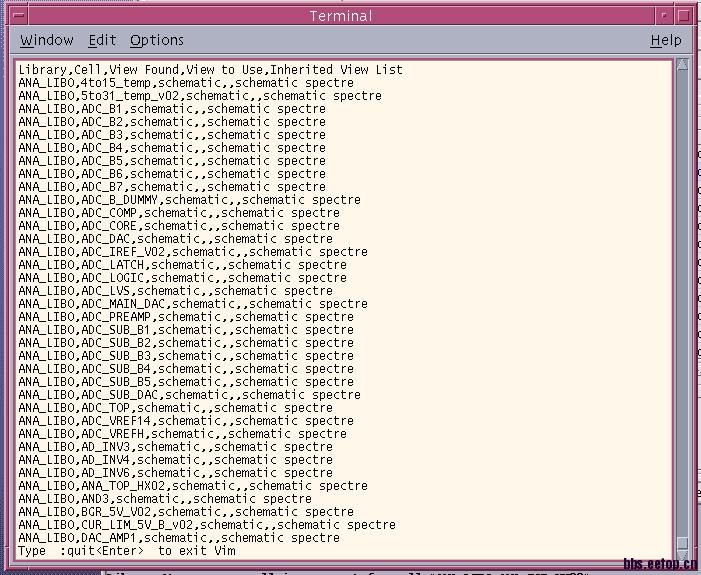Viewport: 701px width, 575px height.
Task: Click the AD_INV4 line
Action: (175, 459)
